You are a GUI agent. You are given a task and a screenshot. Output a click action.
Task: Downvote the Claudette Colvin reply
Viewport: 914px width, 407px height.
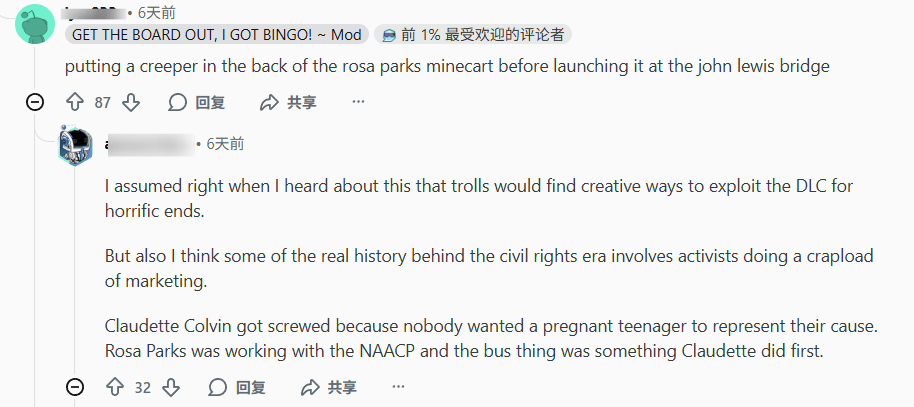[x=171, y=387]
